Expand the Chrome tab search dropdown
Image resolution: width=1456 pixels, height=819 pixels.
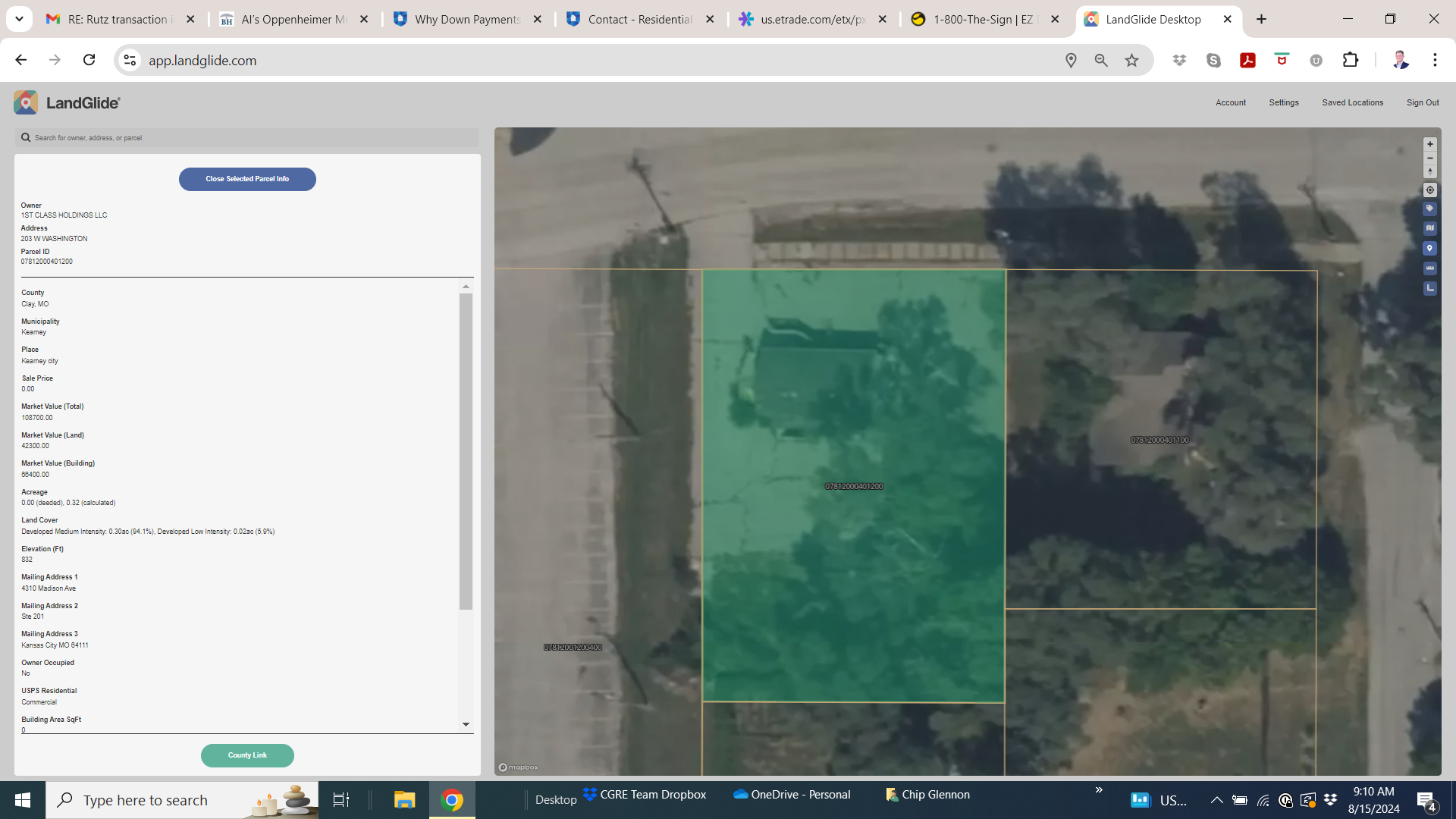[19, 19]
